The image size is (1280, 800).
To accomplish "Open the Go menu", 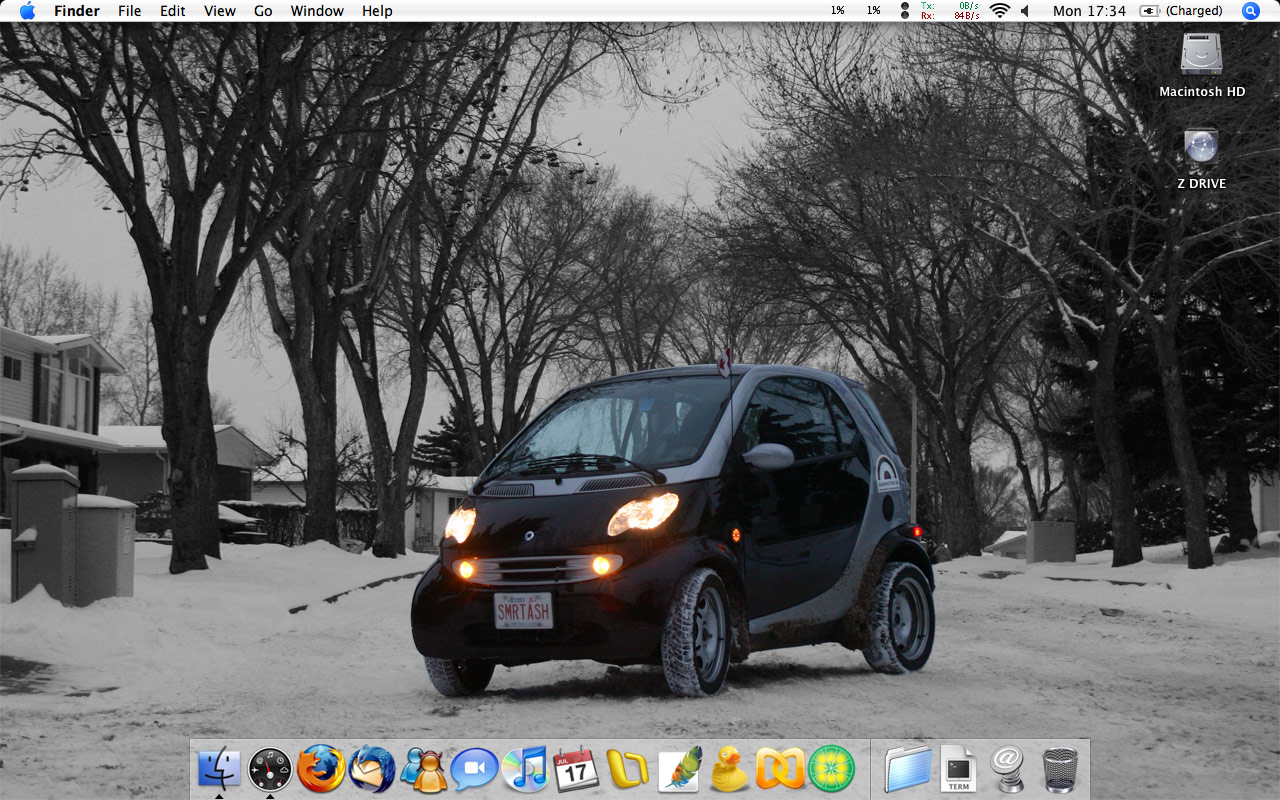I will click(263, 11).
